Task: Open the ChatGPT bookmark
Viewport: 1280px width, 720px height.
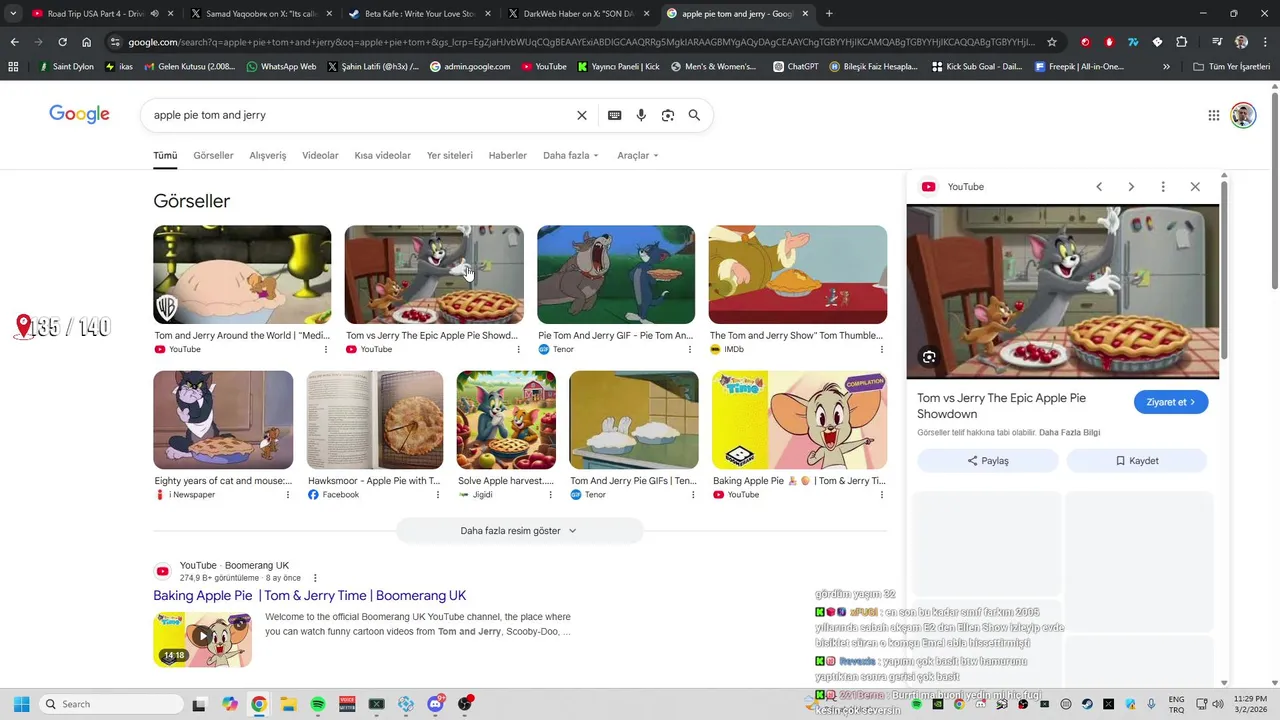Action: click(x=794, y=67)
